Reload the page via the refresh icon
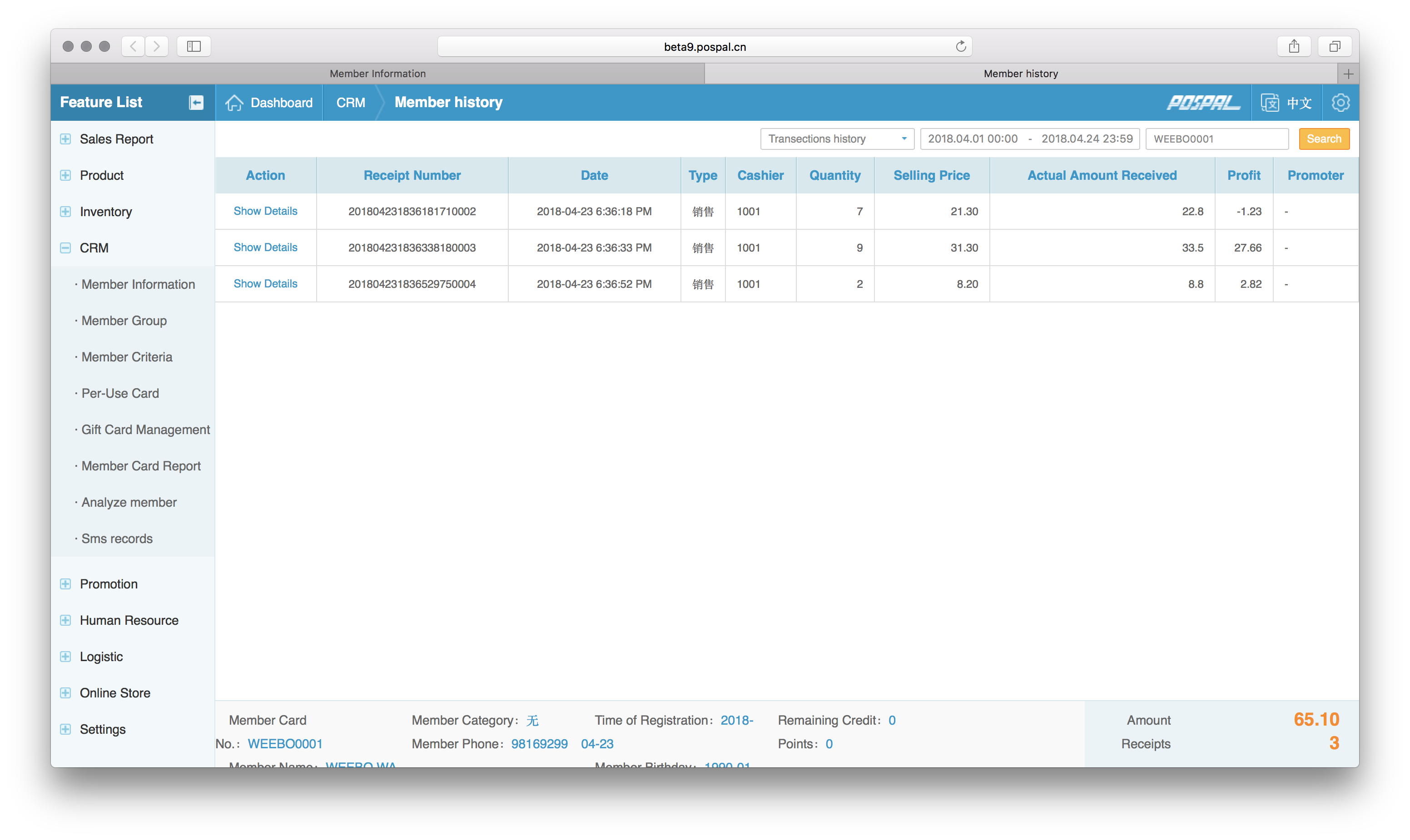The image size is (1410, 840). (x=960, y=46)
